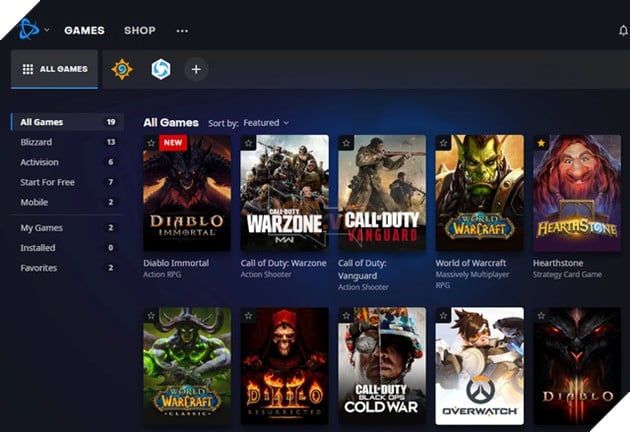Screen dimensions: 630x432
Task: Favorite Overwatch with its star
Action: [443, 316]
